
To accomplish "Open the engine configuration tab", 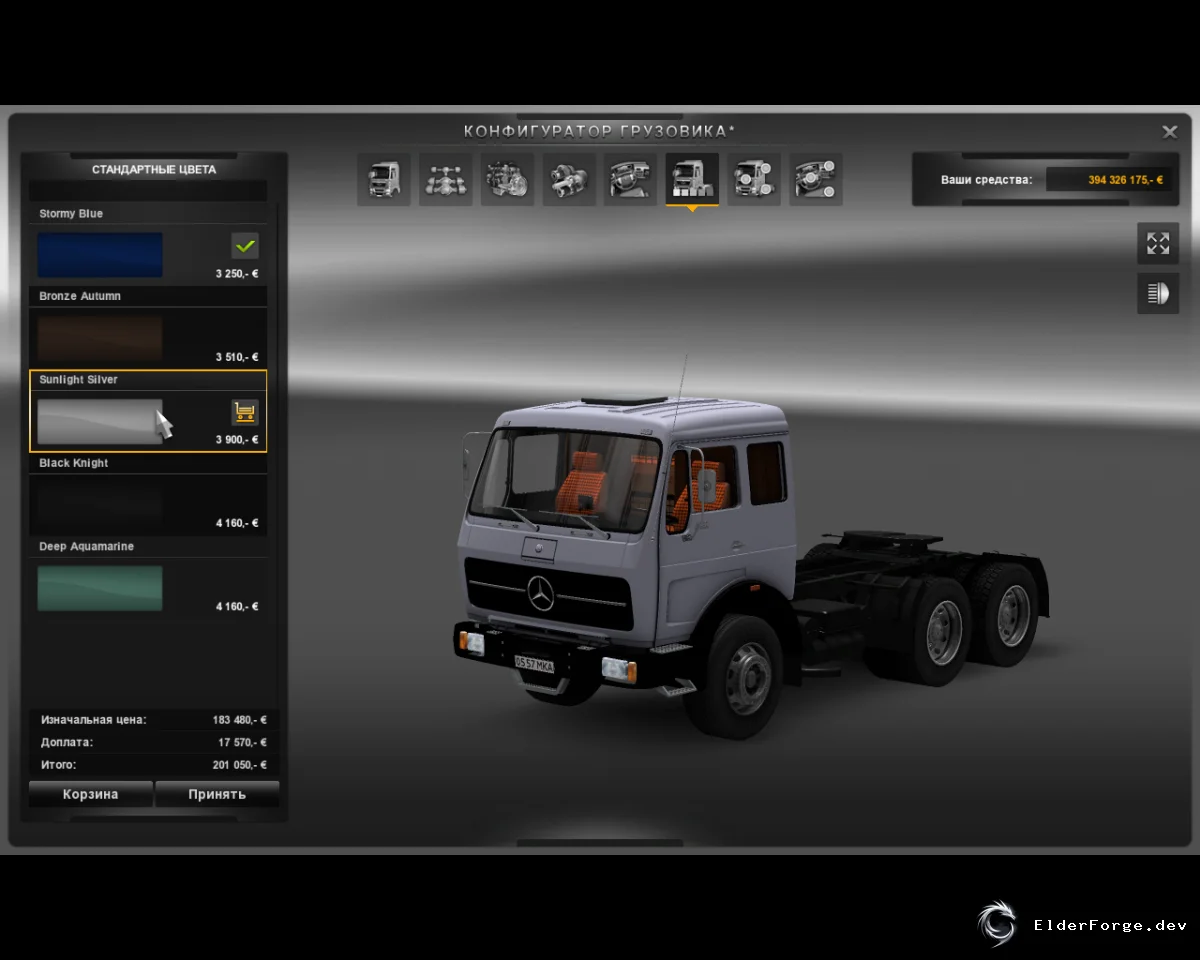I will point(507,179).
